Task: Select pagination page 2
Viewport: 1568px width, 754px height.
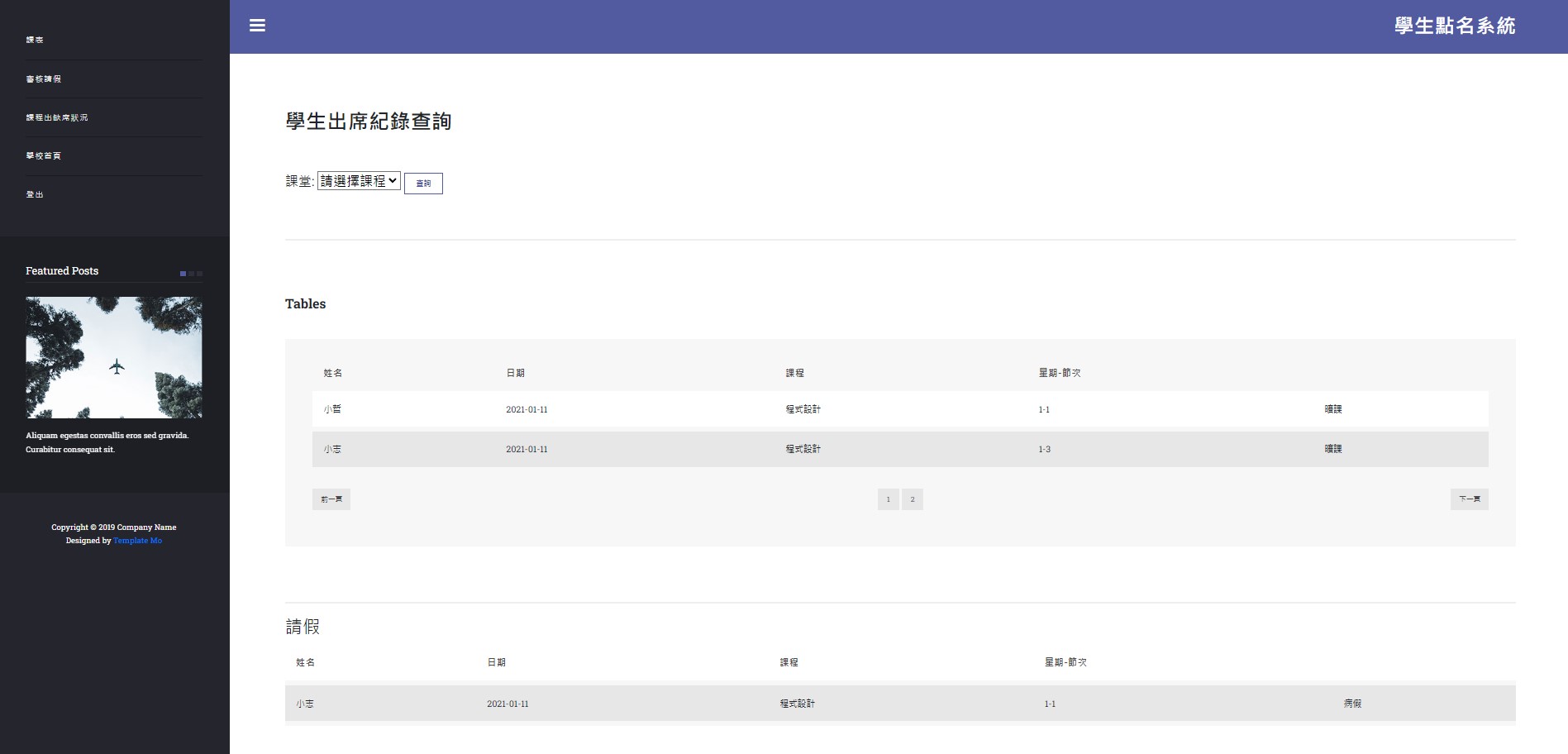Action: [913, 499]
